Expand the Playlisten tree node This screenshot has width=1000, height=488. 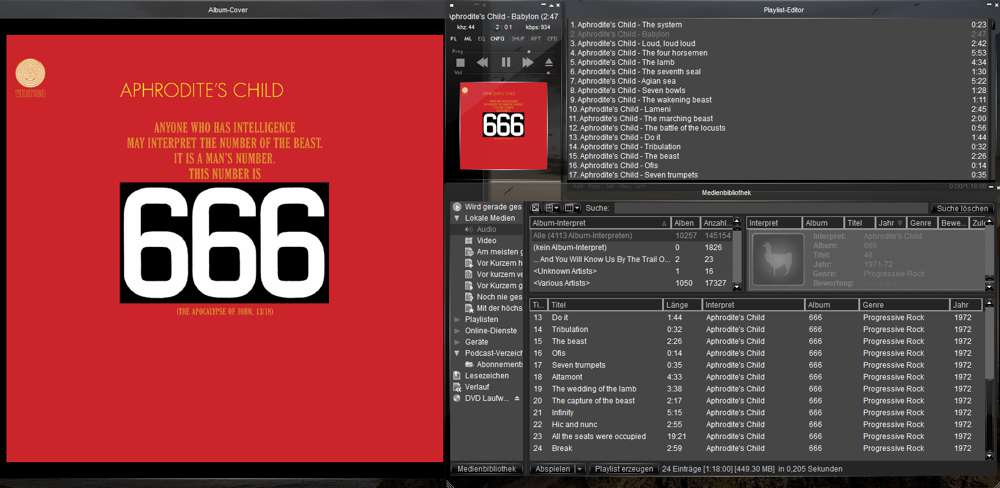(x=457, y=319)
